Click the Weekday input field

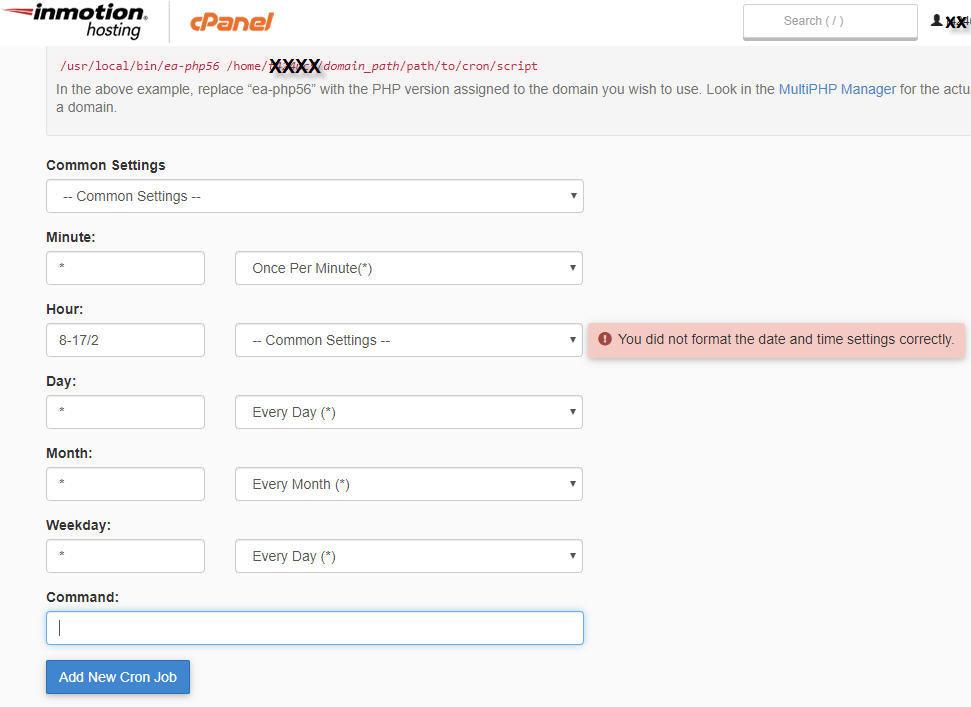pyautogui.click(x=125, y=556)
